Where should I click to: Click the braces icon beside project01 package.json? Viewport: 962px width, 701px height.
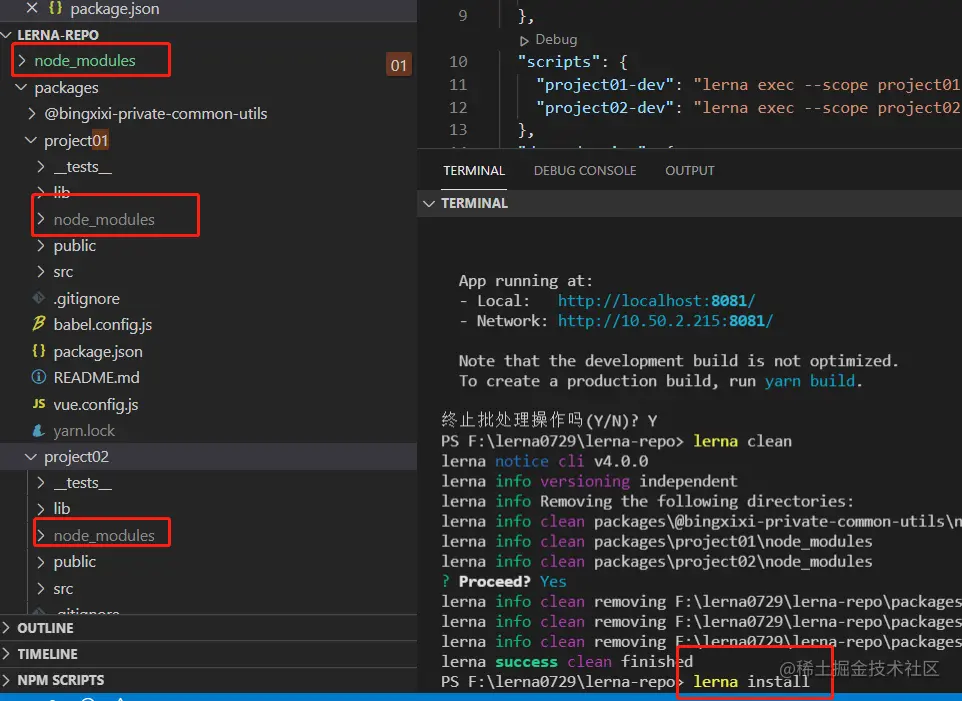pyautogui.click(x=39, y=351)
